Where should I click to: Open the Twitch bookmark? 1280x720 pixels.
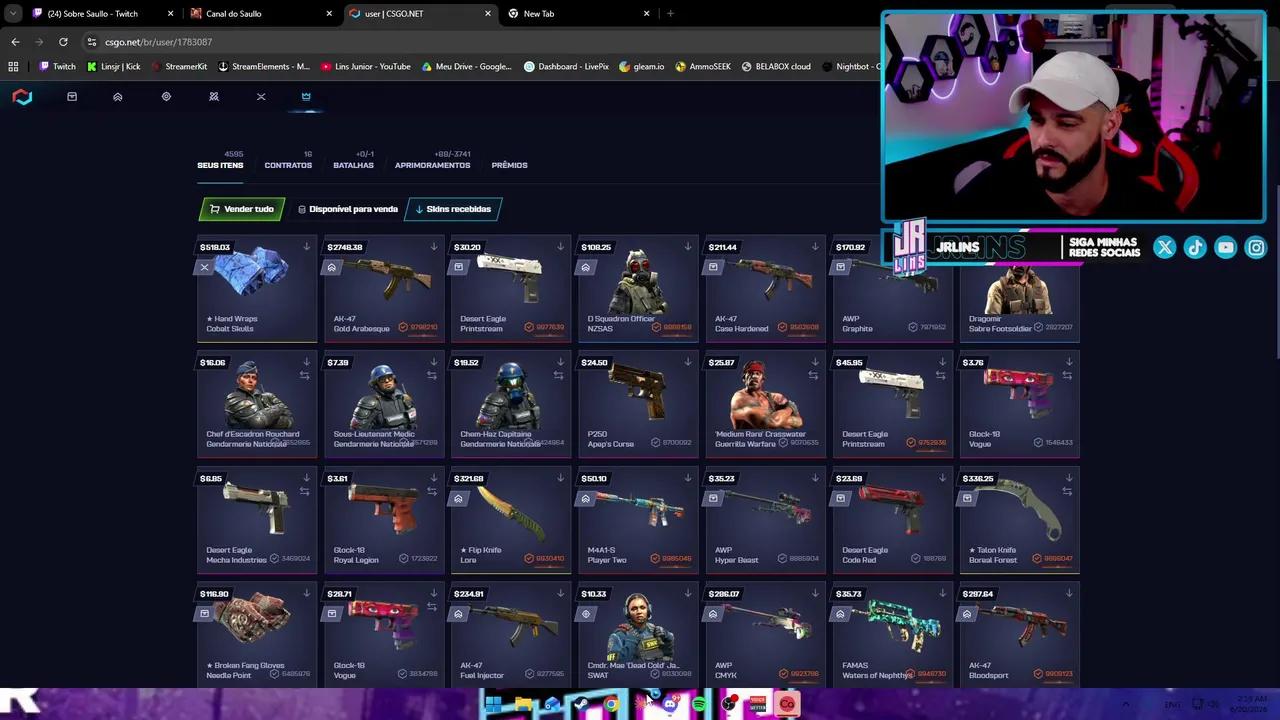(57, 67)
